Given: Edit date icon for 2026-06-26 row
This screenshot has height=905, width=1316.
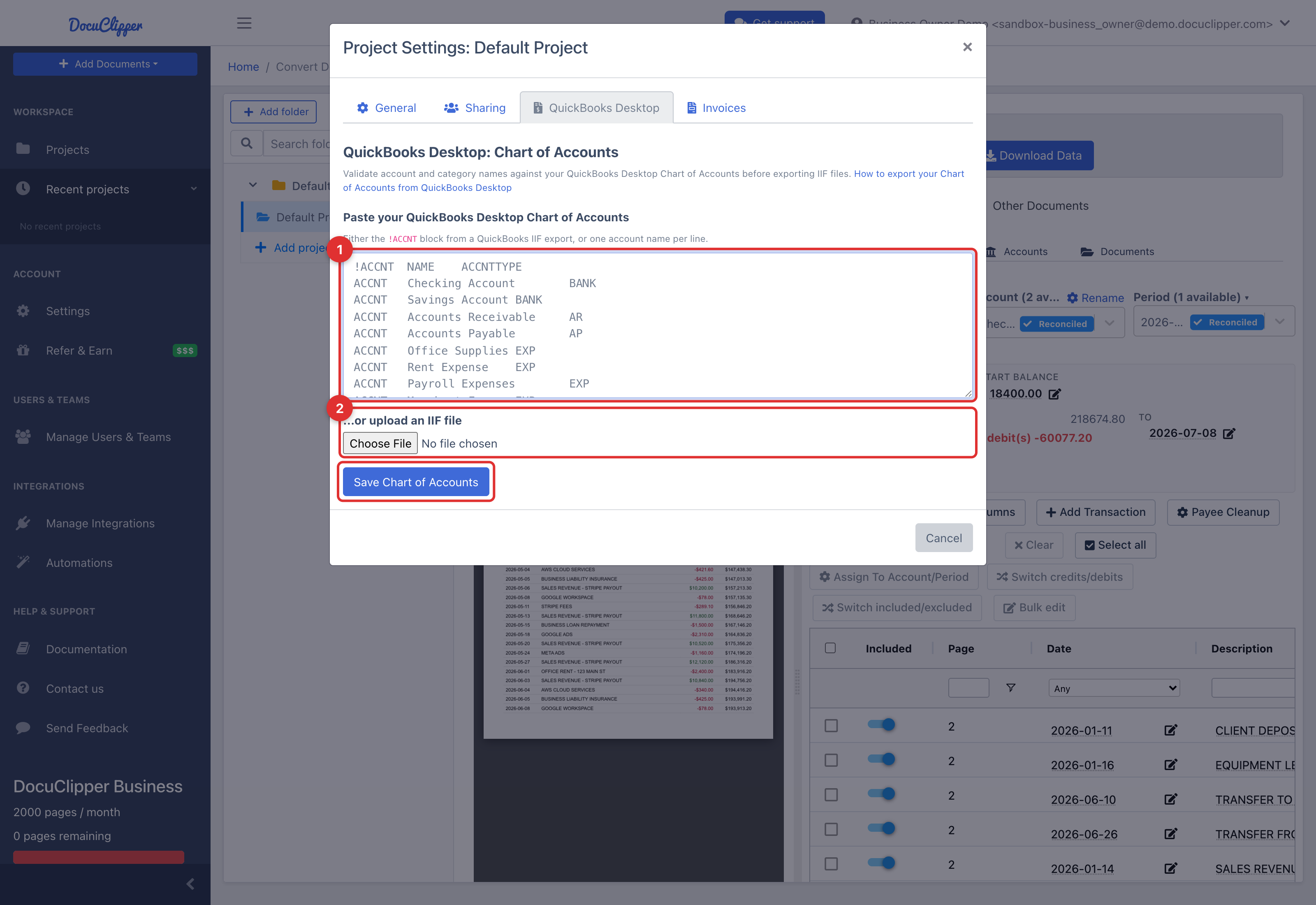Looking at the screenshot, I should click(1170, 833).
